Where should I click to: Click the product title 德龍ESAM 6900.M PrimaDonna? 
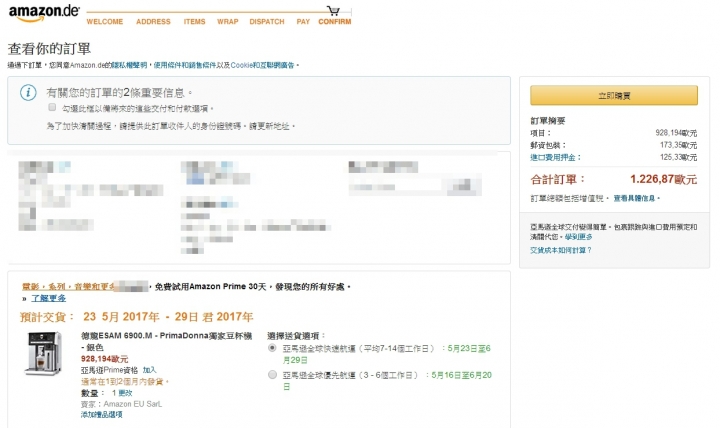(x=166, y=341)
